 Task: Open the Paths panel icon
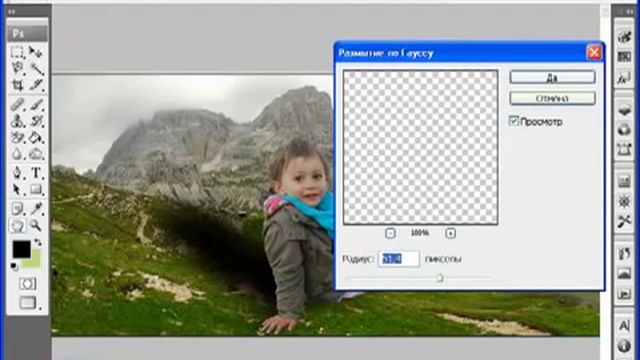(624, 149)
